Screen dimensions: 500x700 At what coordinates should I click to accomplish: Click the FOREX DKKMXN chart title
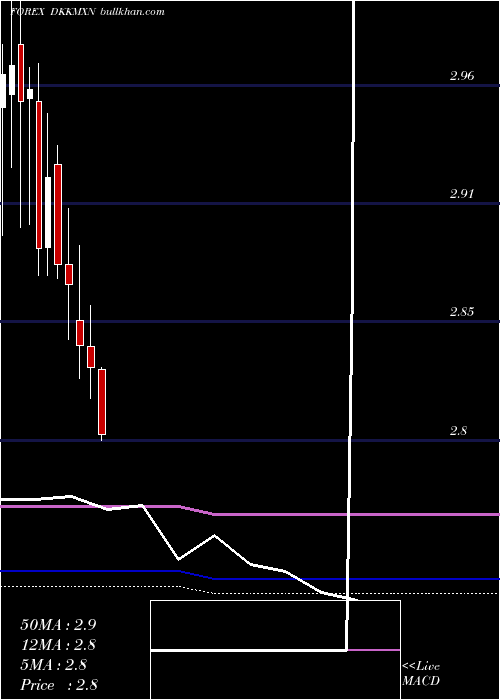tap(53, 12)
